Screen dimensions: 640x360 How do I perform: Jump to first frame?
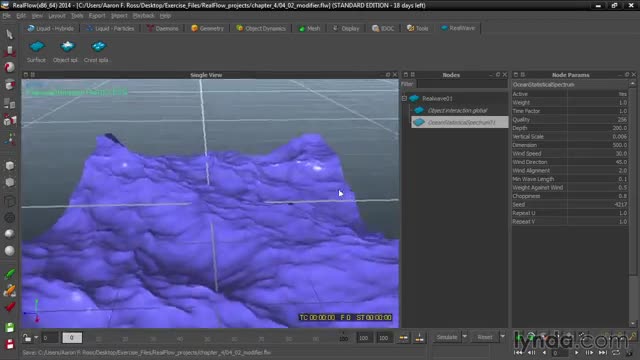tap(518, 352)
